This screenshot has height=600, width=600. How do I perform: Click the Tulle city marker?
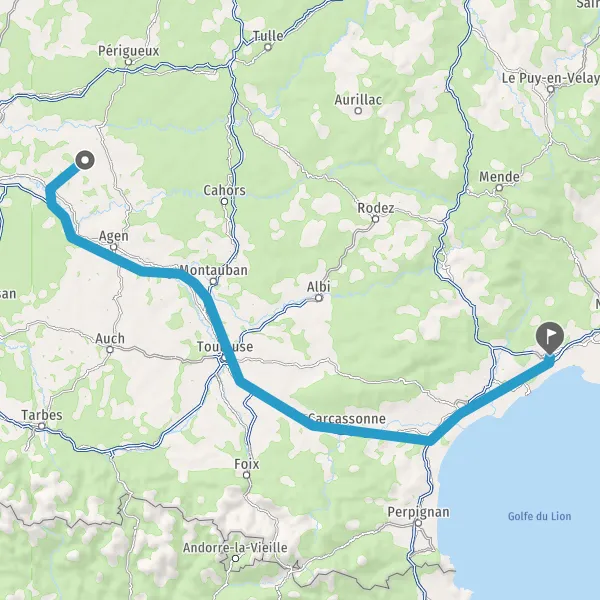click(x=268, y=47)
